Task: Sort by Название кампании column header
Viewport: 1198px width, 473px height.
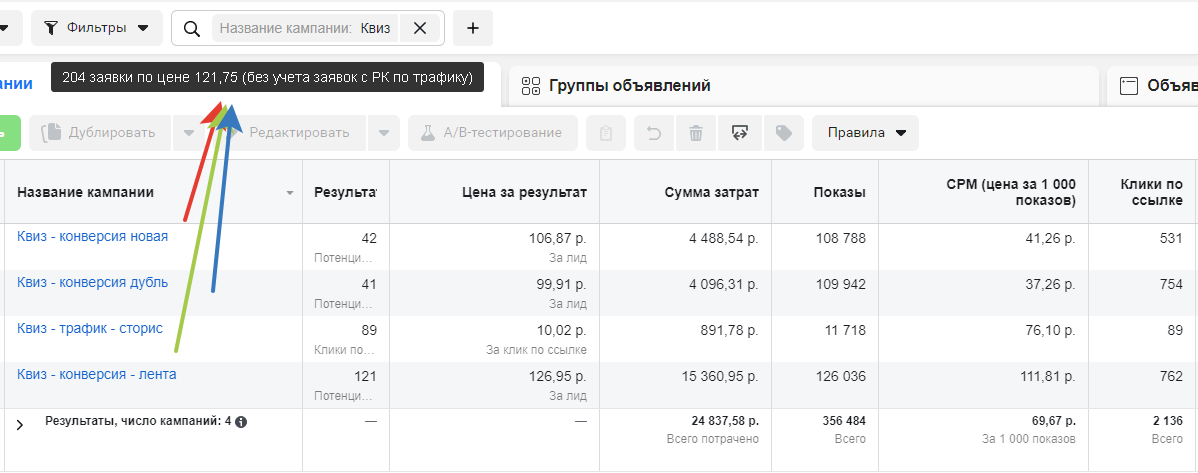Action: tap(86, 192)
